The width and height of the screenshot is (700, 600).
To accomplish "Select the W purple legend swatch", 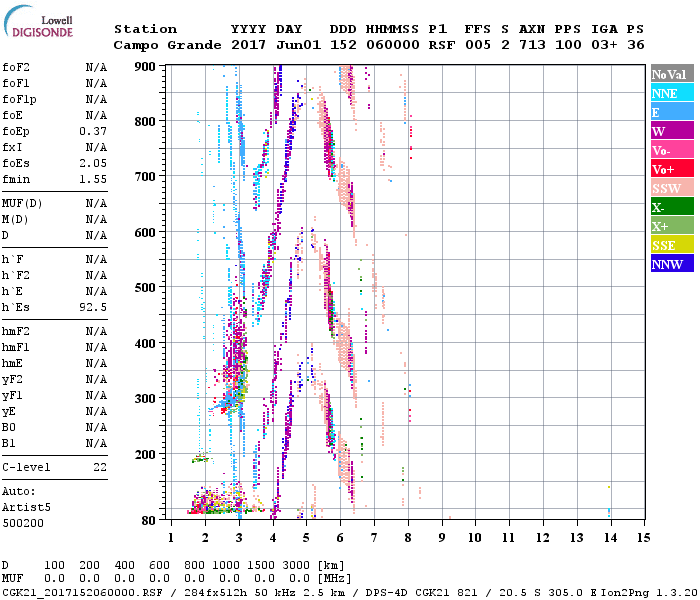I will click(x=672, y=131).
